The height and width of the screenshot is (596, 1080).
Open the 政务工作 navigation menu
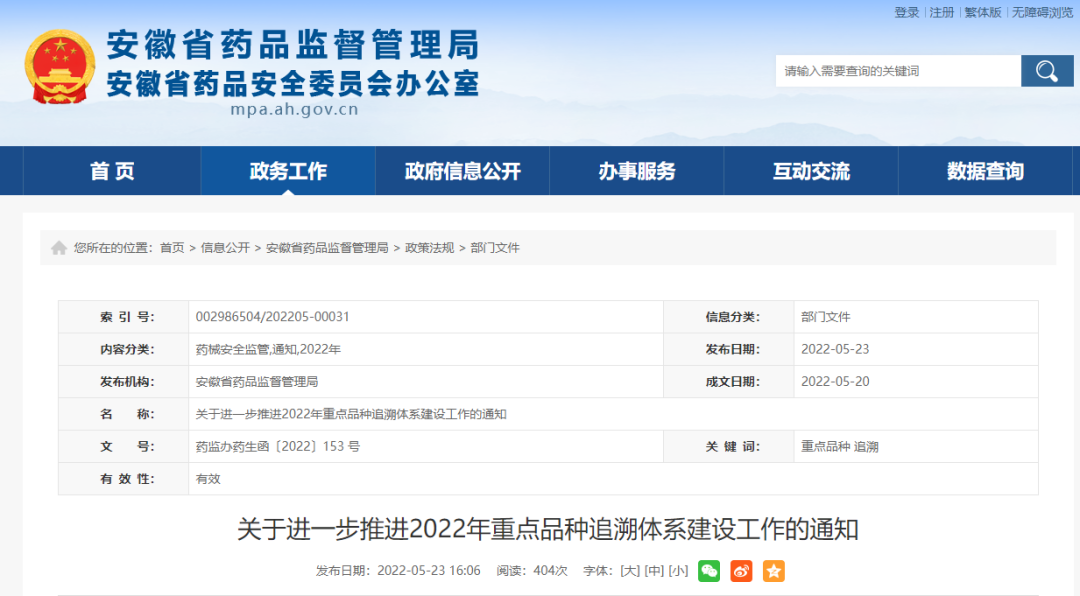point(288,170)
